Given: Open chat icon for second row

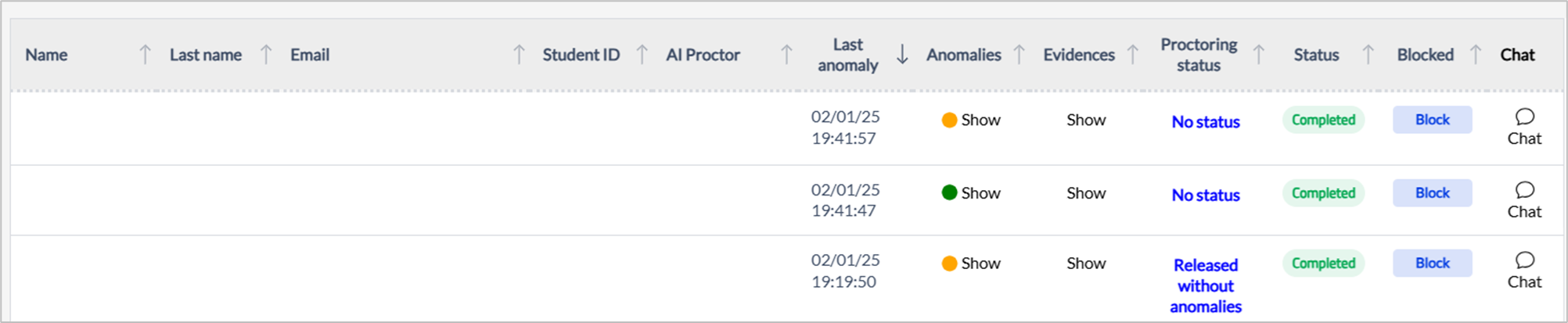Looking at the screenshot, I should point(1524,190).
